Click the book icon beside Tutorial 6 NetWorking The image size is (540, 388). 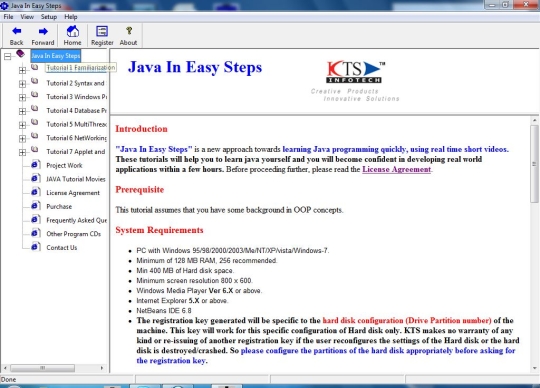(x=34, y=136)
